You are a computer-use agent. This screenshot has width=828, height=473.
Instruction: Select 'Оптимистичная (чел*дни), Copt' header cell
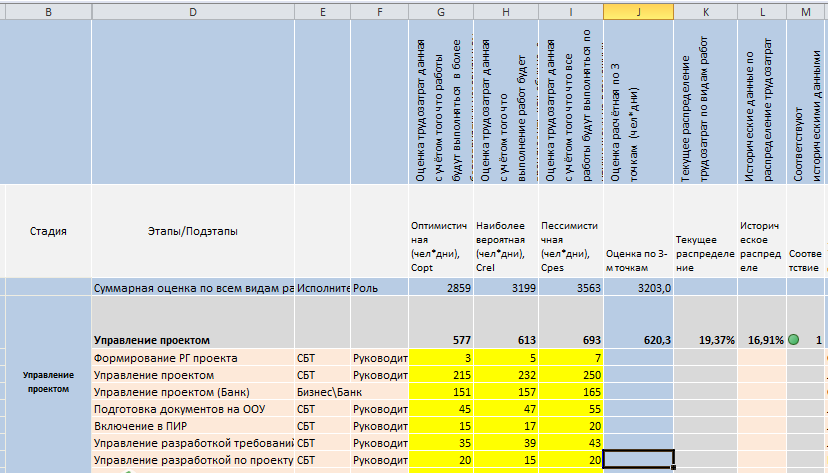pos(441,231)
